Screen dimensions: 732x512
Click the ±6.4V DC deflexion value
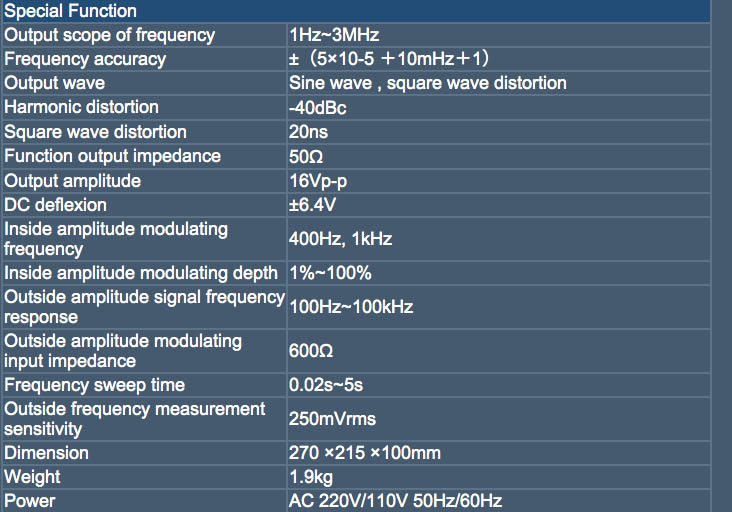(x=311, y=205)
